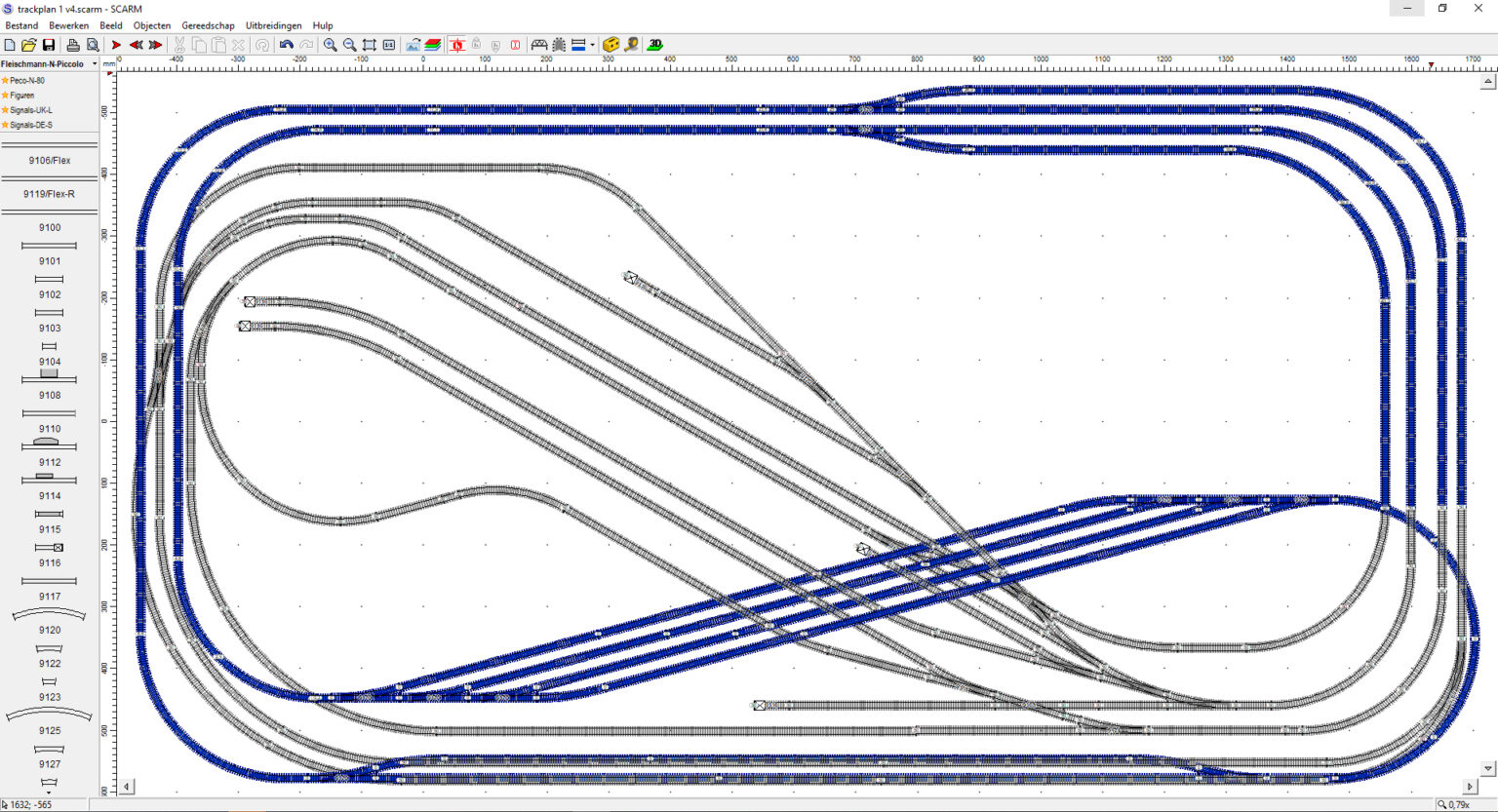Open the Print preview tool
Image resolution: width=1498 pixels, height=812 pixels.
(93, 45)
